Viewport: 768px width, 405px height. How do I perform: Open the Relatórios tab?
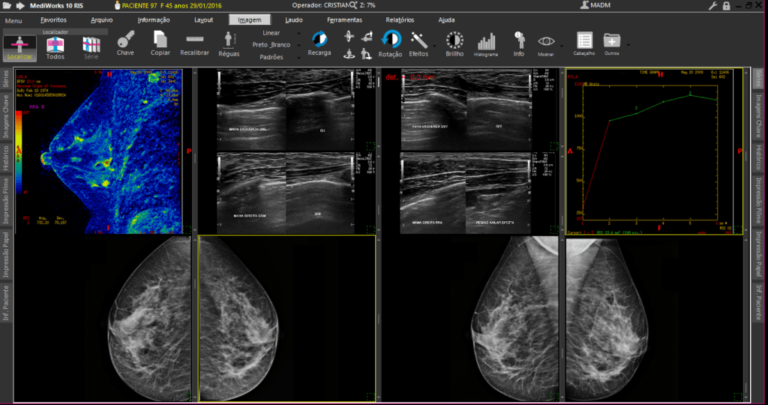point(400,20)
